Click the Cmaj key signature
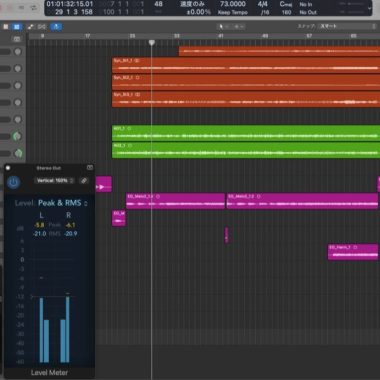This screenshot has height=380, width=380. pyautogui.click(x=286, y=4)
